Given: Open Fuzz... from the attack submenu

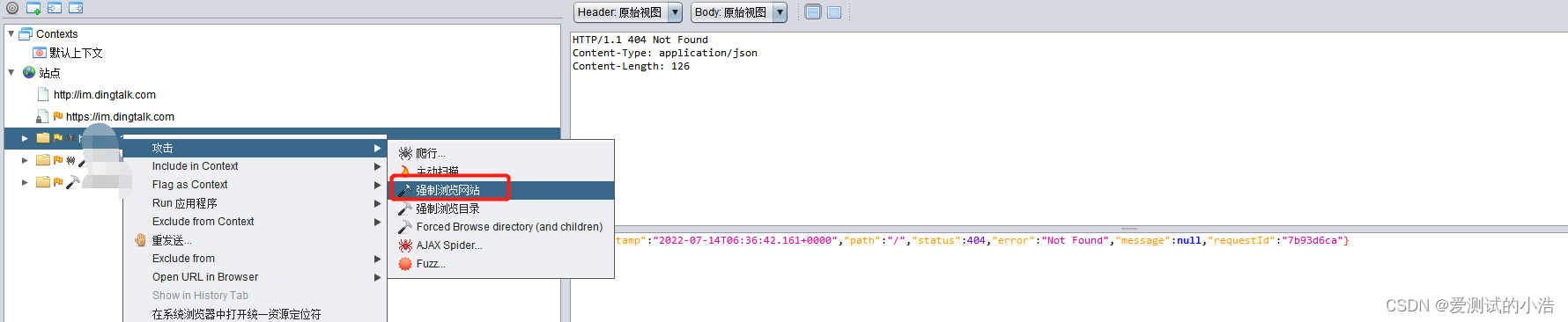Looking at the screenshot, I should (x=501, y=264).
